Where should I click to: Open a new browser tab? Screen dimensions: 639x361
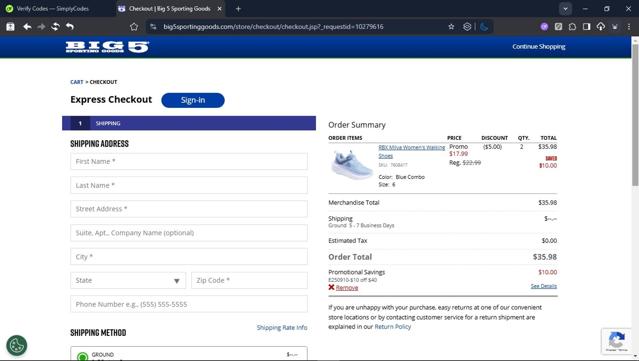[238, 9]
